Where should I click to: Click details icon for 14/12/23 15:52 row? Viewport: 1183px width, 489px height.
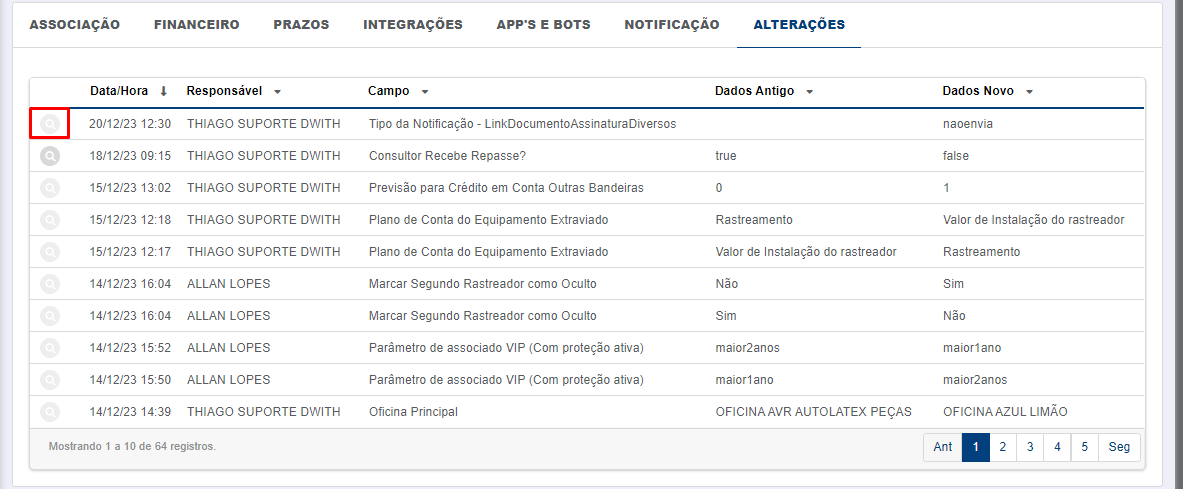(49, 348)
